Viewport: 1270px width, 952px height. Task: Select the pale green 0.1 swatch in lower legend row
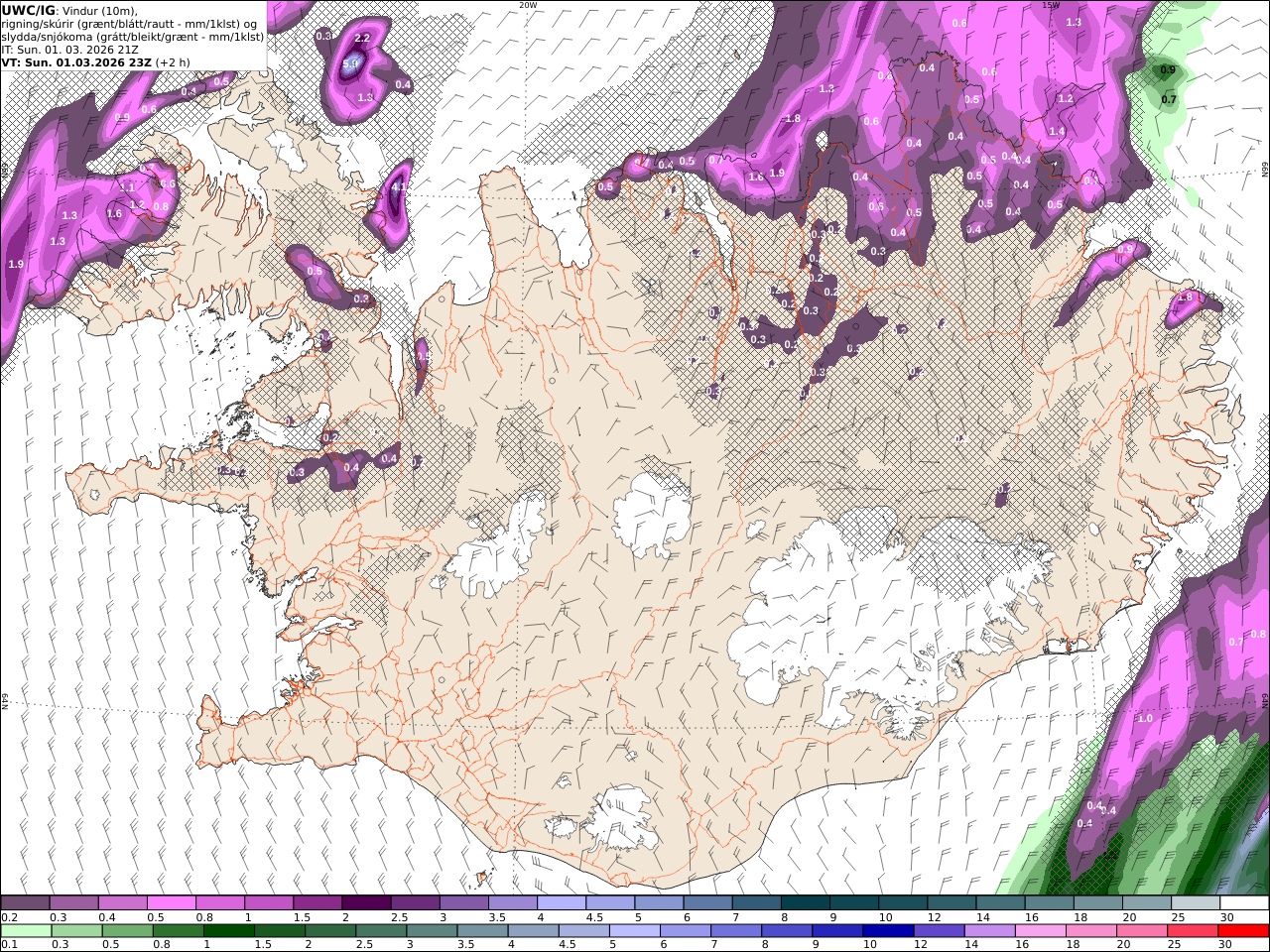[25, 931]
